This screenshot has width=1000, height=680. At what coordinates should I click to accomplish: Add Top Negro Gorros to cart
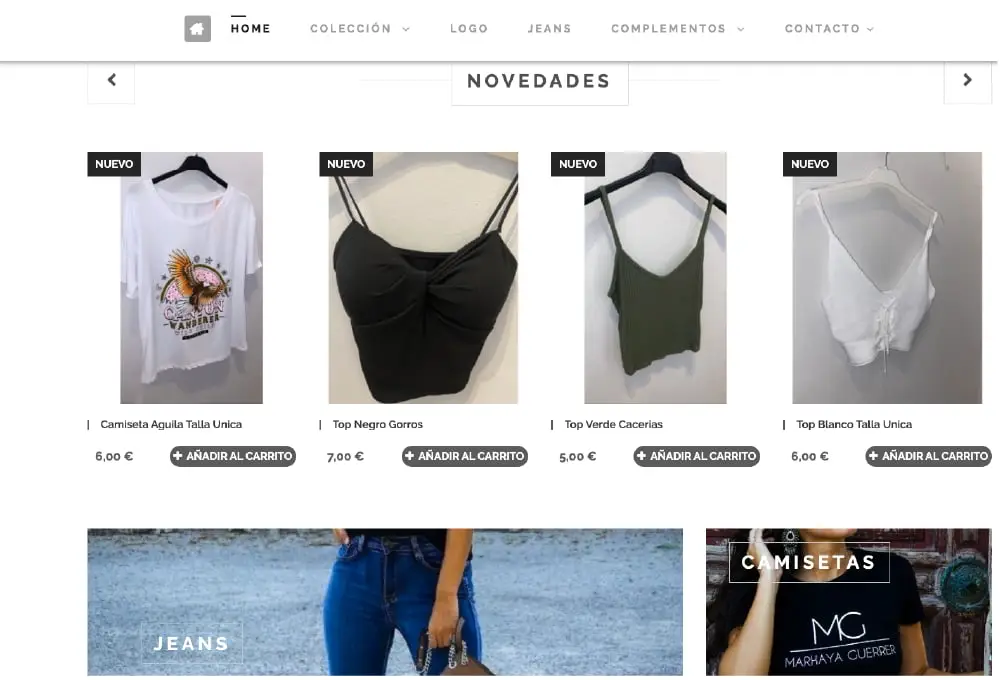click(x=465, y=456)
